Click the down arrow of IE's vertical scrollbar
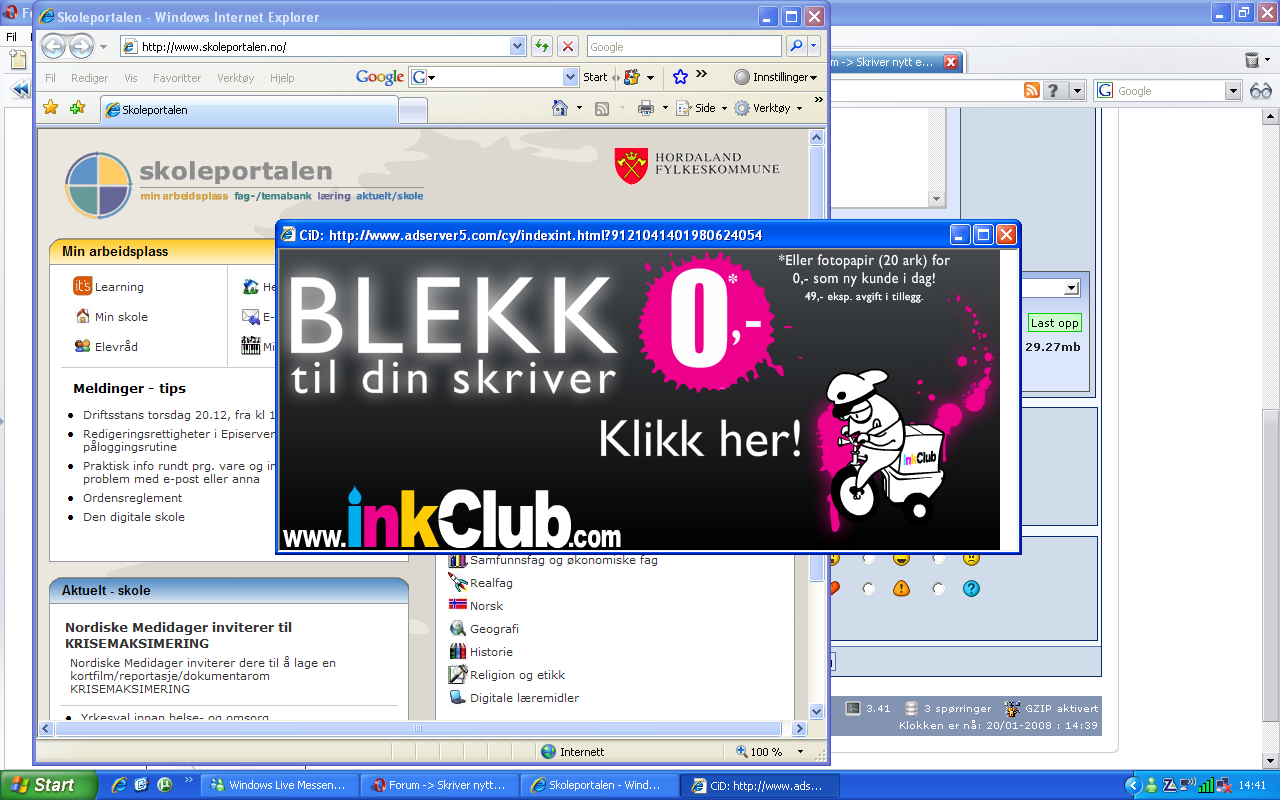This screenshot has height=800, width=1280. click(x=816, y=711)
